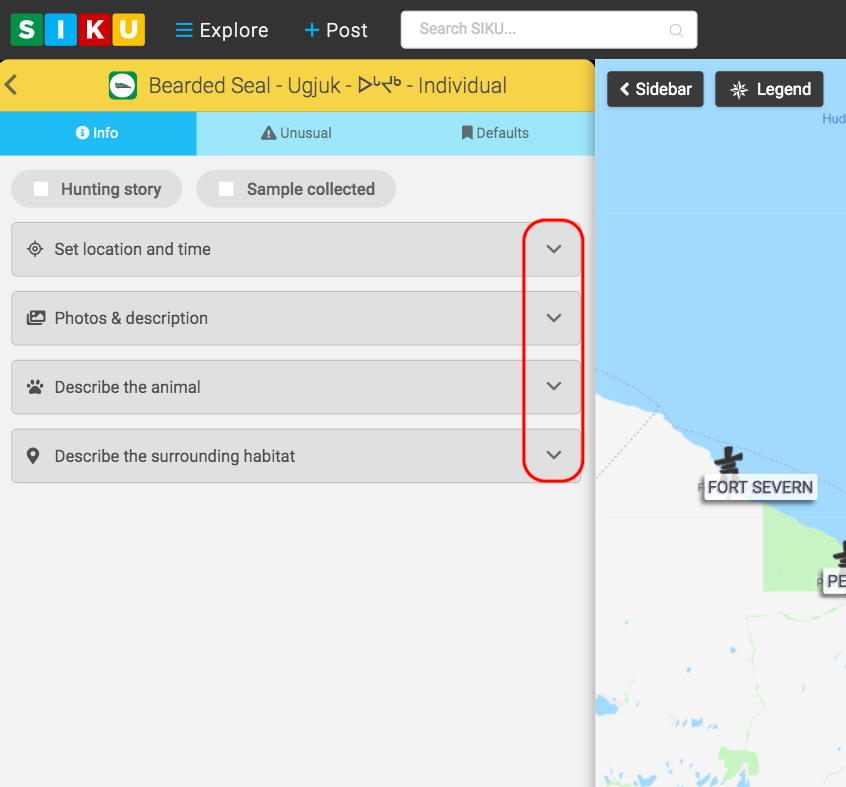The width and height of the screenshot is (846, 787).
Task: Click the search magnifier icon
Action: 676,31
